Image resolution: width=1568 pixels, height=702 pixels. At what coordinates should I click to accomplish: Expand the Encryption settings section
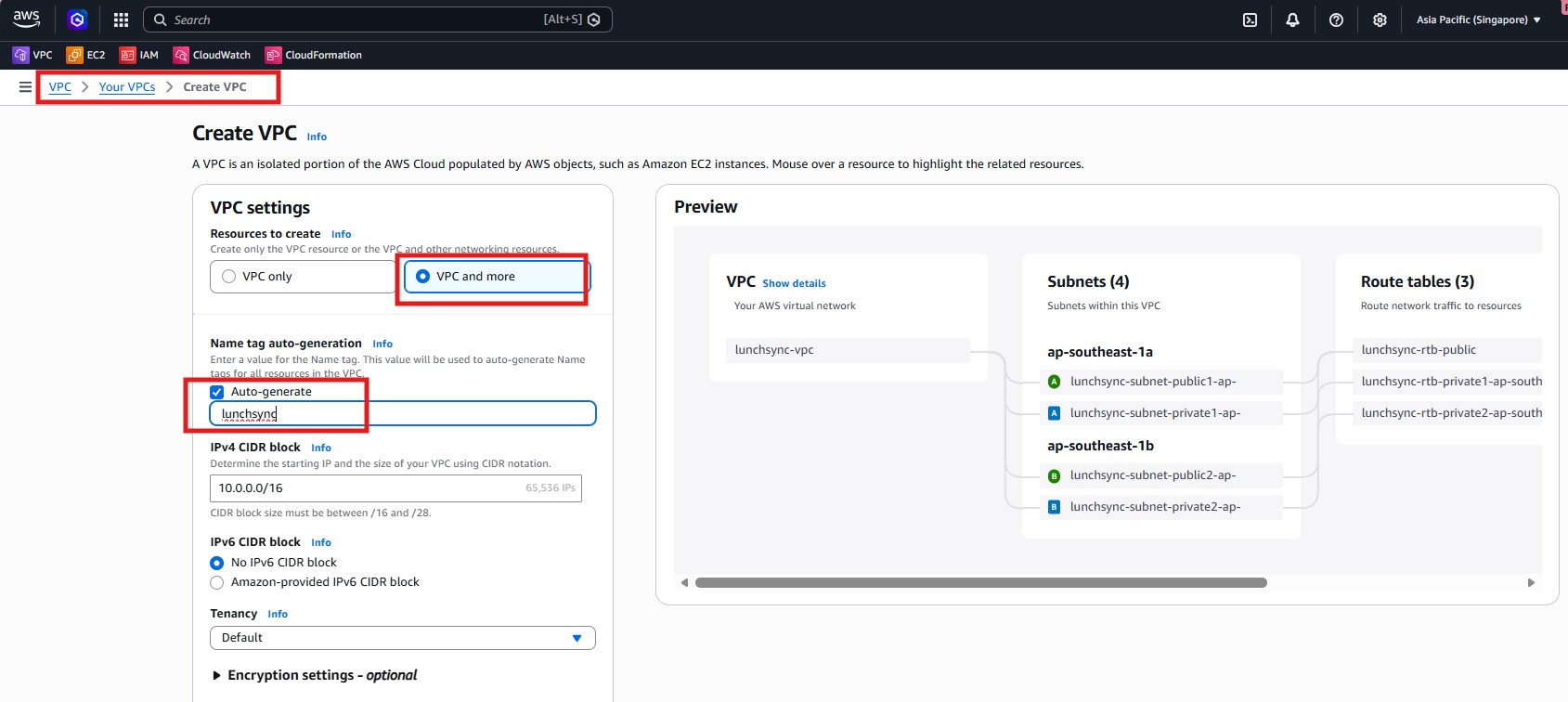click(x=217, y=675)
